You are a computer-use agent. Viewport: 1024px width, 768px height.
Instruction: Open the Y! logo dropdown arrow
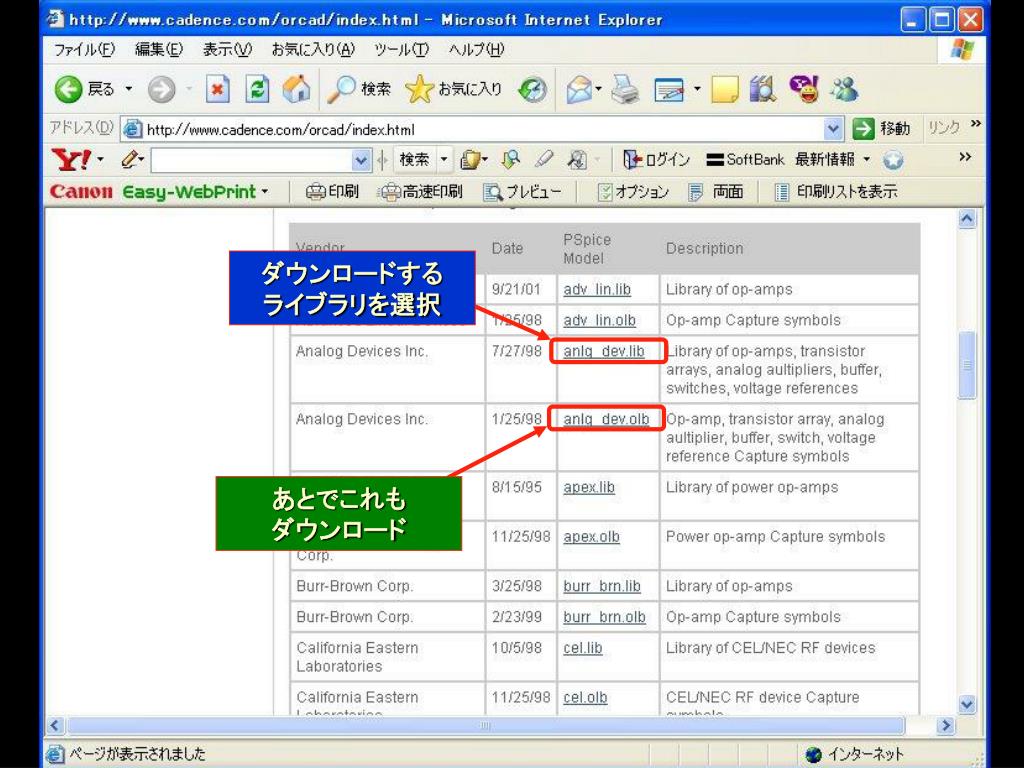click(x=101, y=159)
